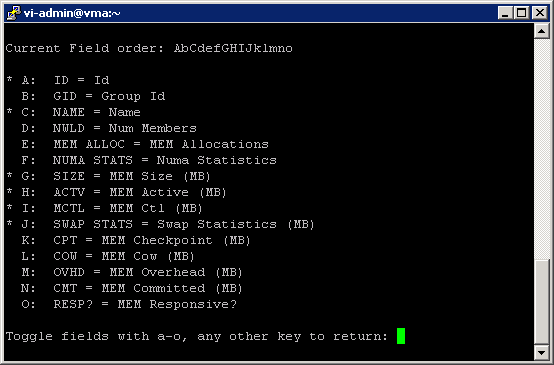The image size is (554, 365).
Task: Click the scrollbar up arrow
Action: coord(542,31)
